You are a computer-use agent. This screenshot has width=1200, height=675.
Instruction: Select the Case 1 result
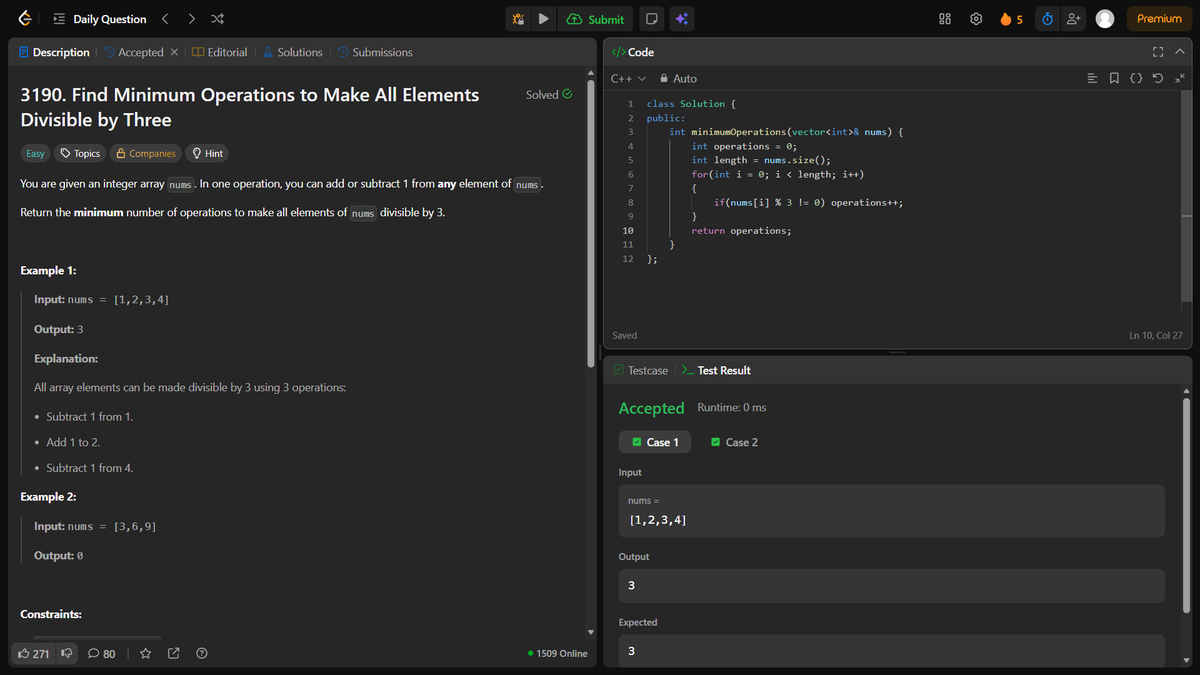653,442
